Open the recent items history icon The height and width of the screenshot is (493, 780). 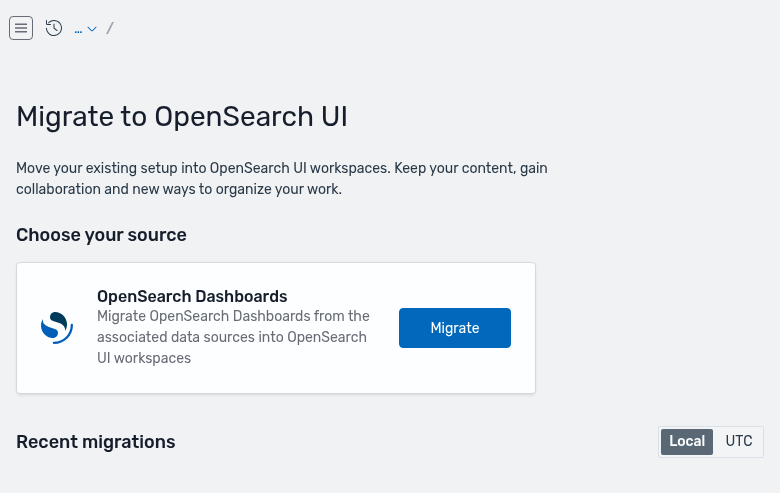tap(54, 28)
